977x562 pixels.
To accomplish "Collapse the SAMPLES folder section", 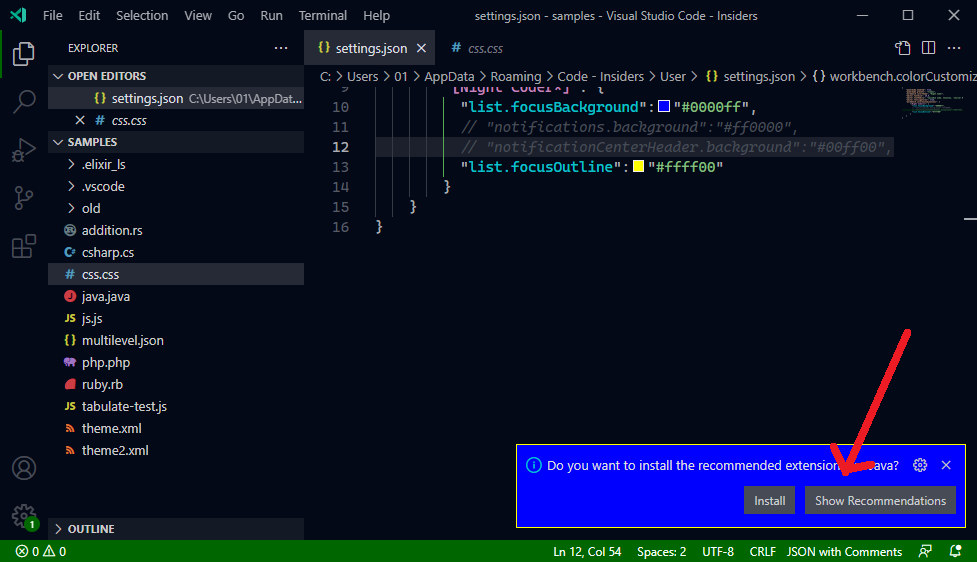I will tap(176, 142).
